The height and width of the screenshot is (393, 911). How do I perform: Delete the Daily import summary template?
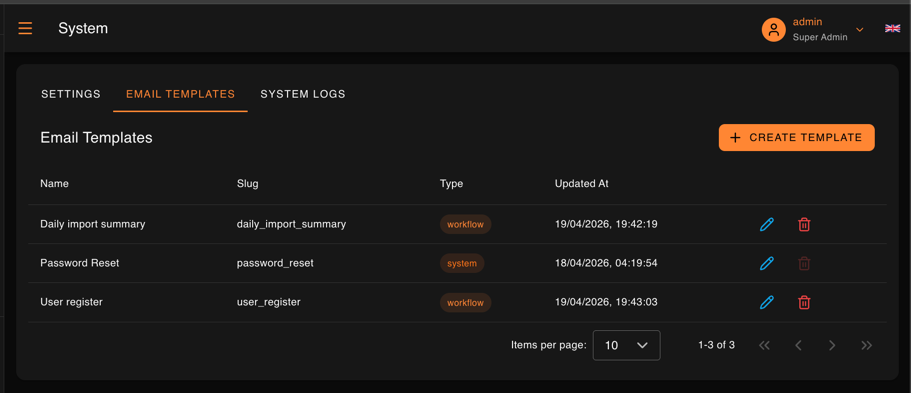pos(804,224)
